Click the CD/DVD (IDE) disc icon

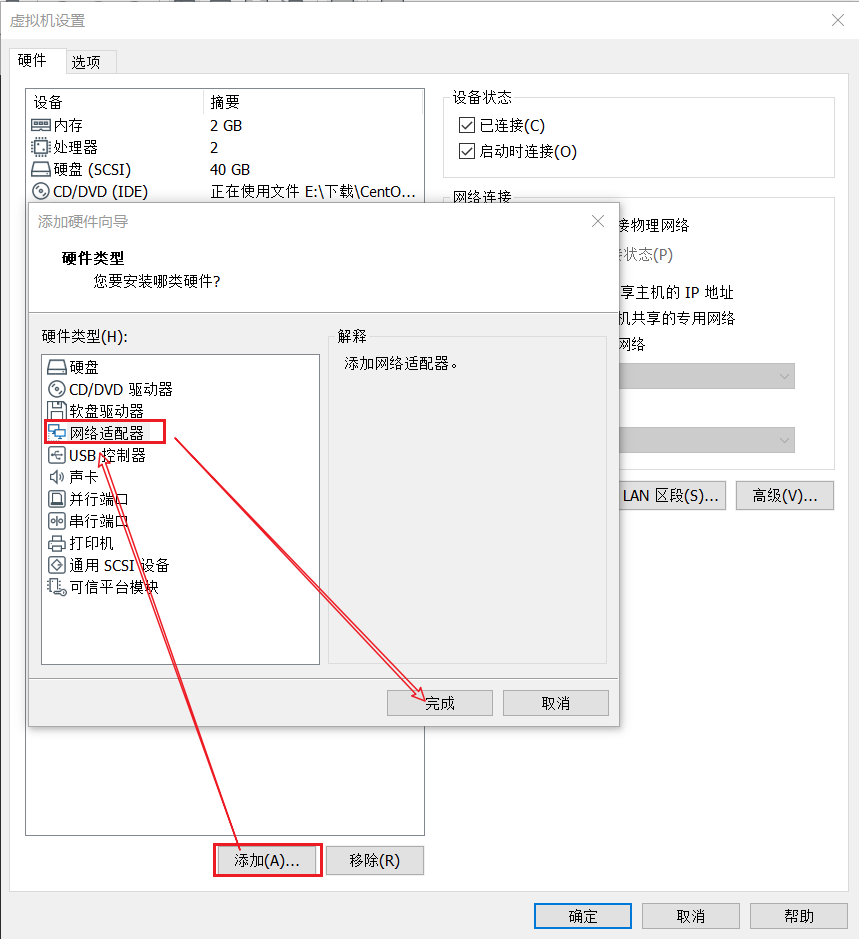tap(41, 192)
